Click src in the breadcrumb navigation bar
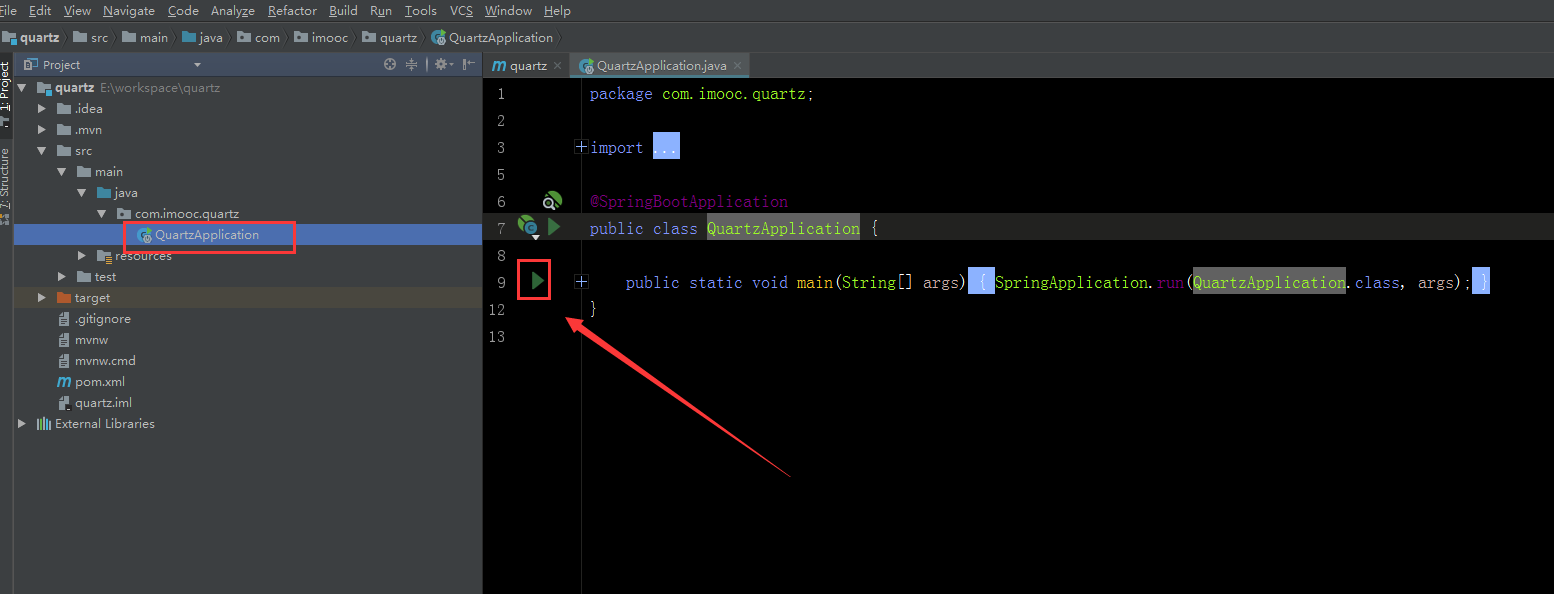1554x594 pixels. click(x=91, y=37)
